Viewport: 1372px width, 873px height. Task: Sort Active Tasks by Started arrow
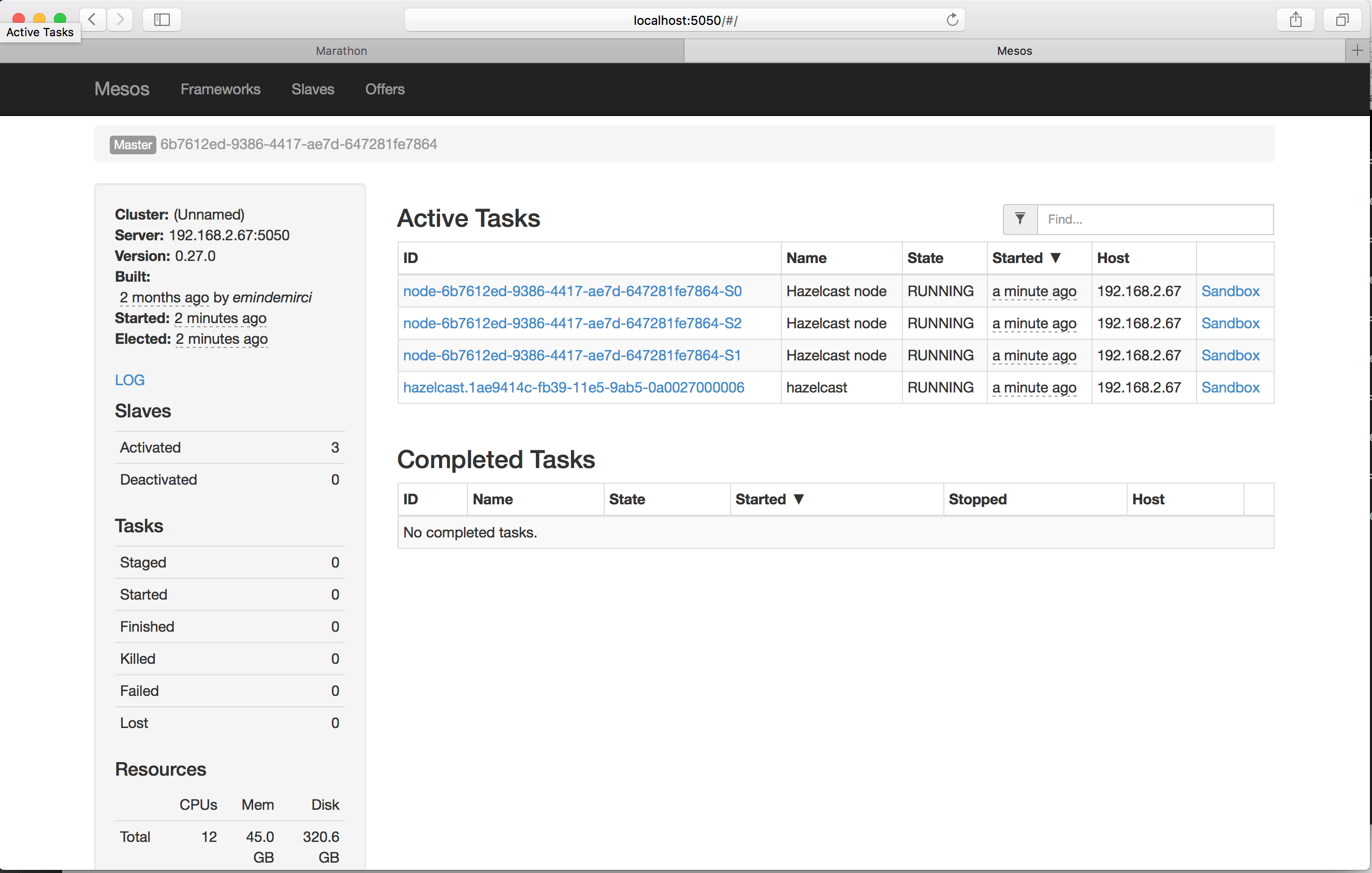(x=1055, y=257)
